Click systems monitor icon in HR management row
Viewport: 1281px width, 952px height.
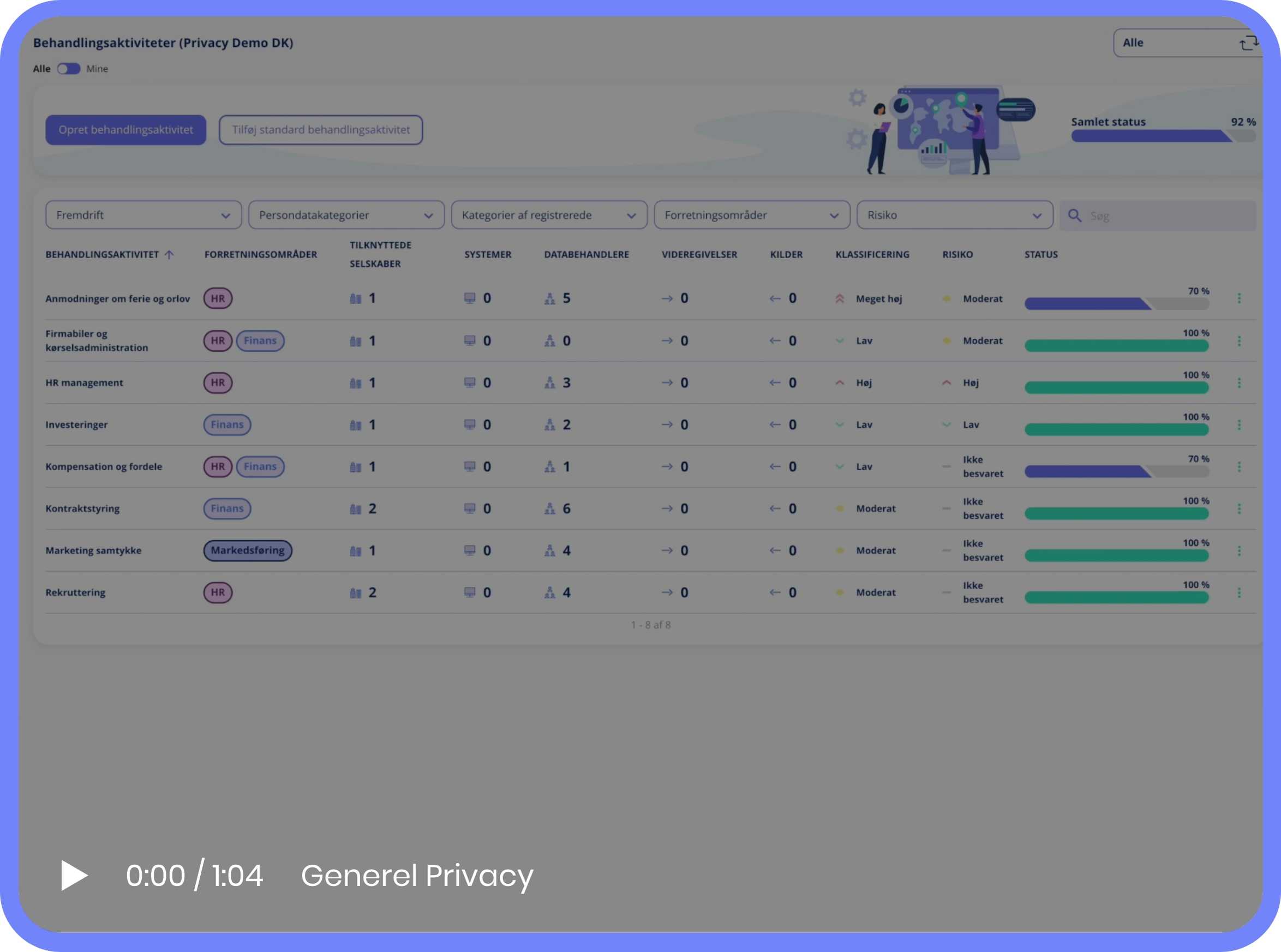coord(470,382)
